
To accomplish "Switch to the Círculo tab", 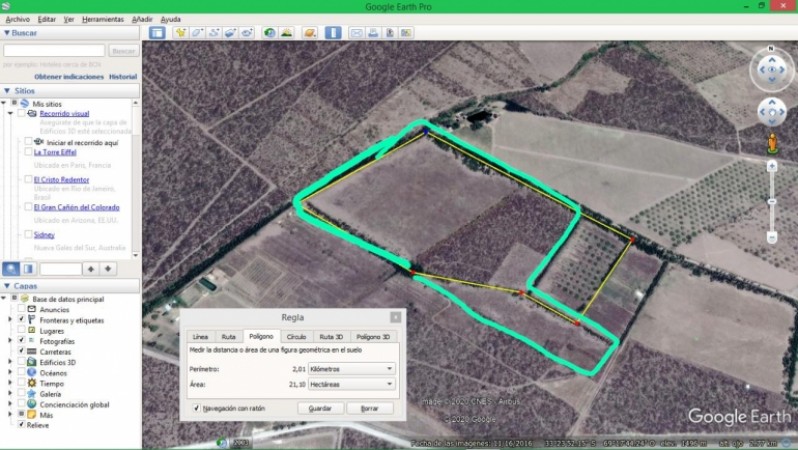I will click(x=296, y=336).
